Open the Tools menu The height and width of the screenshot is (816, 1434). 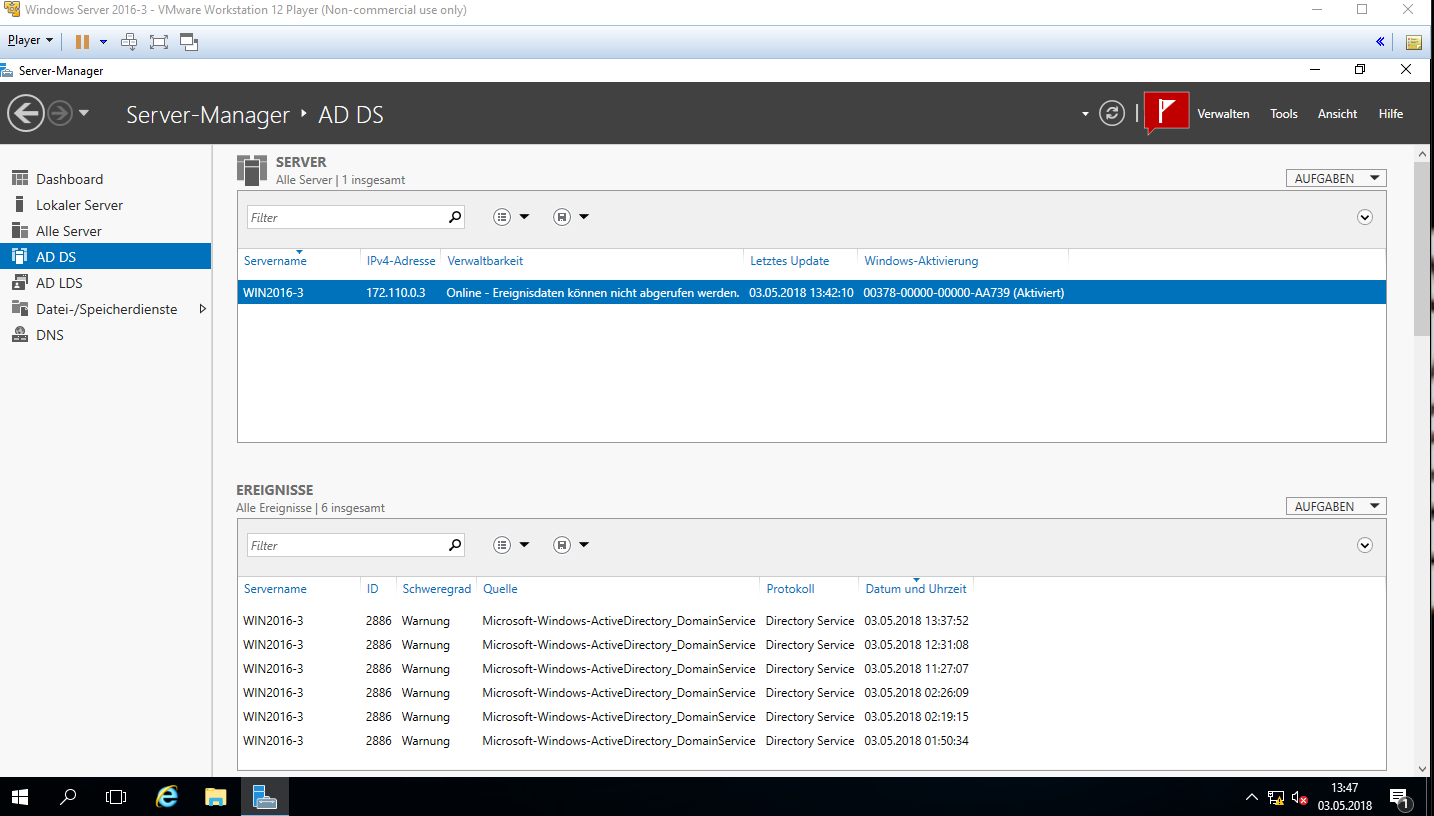[x=1284, y=114]
